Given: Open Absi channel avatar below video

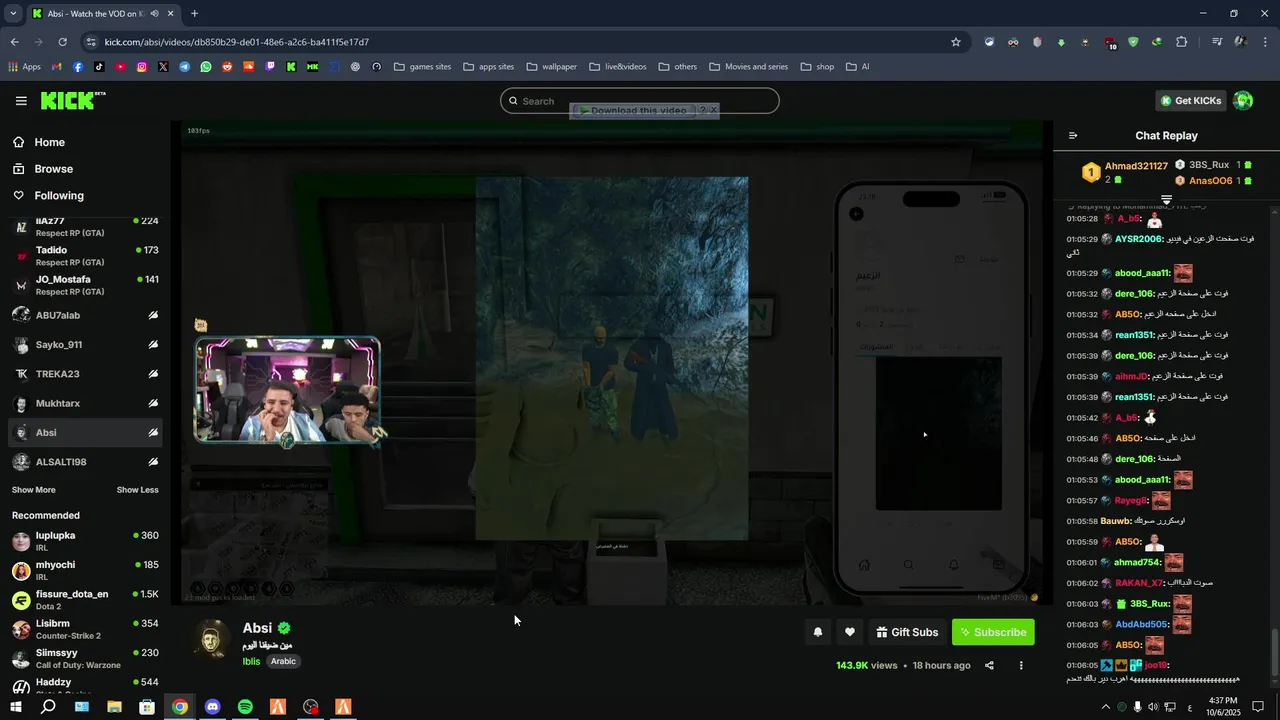Looking at the screenshot, I should [x=211, y=640].
